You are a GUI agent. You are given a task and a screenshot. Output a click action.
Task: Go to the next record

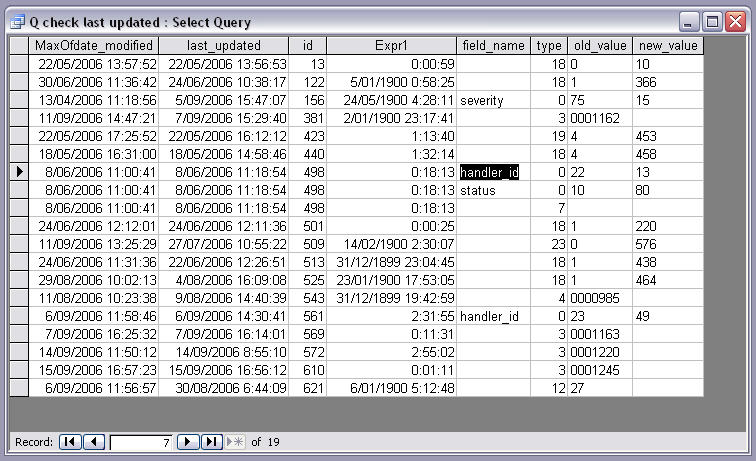tap(188, 441)
